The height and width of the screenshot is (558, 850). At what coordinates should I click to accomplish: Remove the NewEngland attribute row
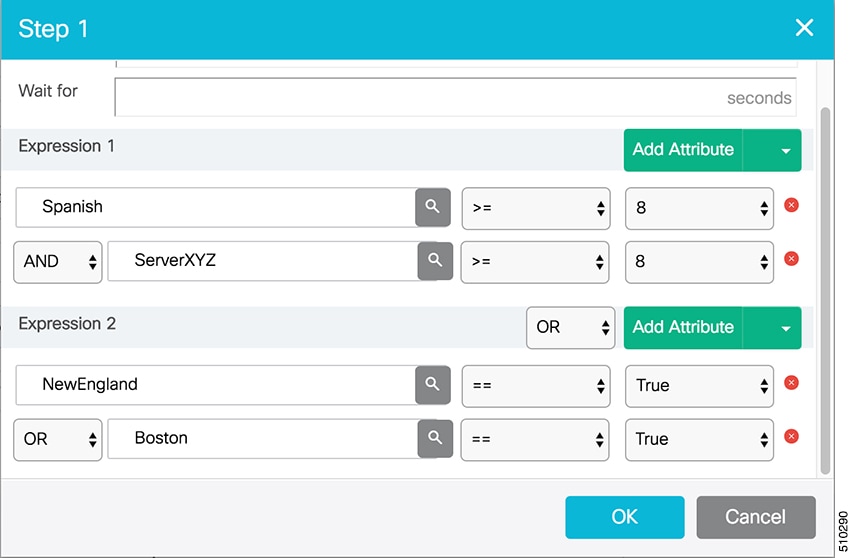(x=791, y=383)
